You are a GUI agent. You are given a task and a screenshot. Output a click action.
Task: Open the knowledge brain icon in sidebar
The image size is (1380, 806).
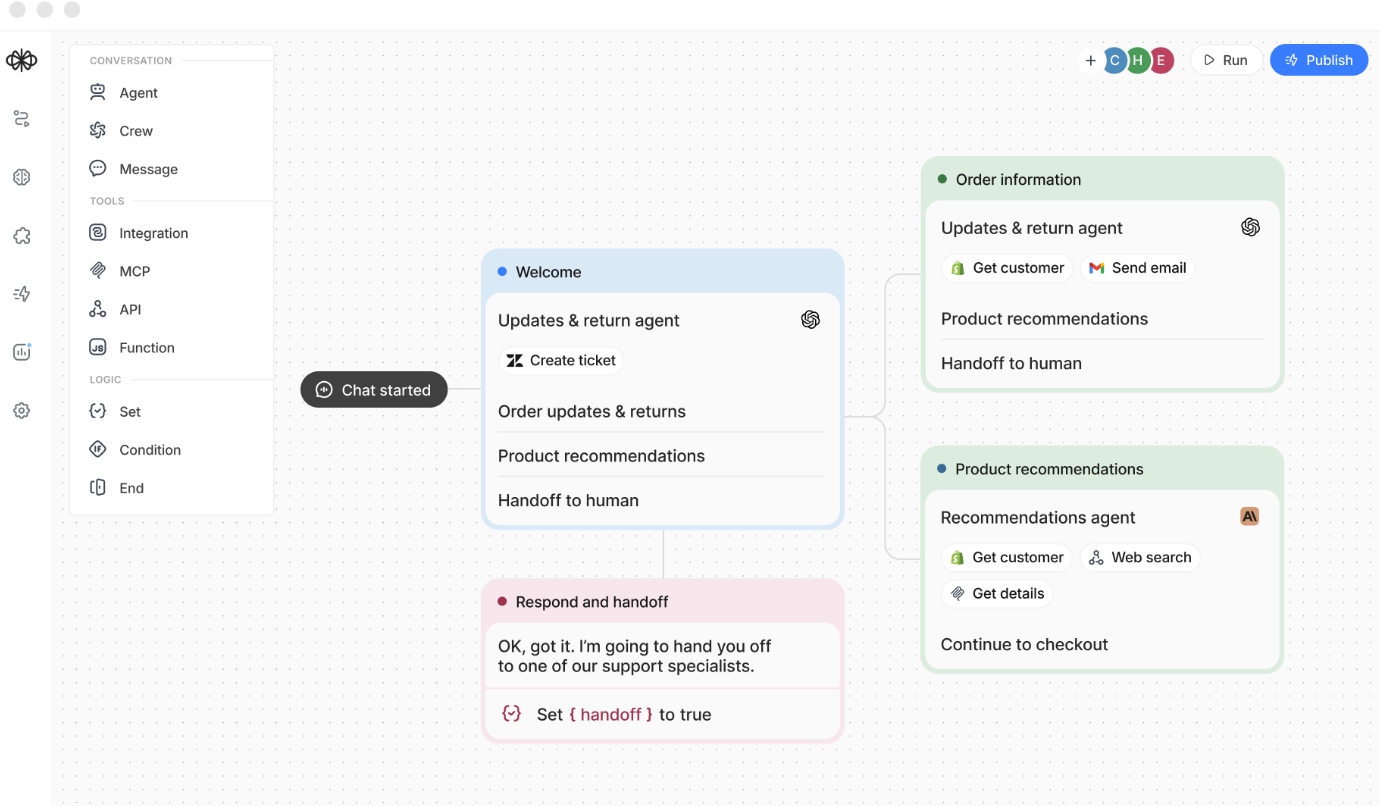coord(21,177)
